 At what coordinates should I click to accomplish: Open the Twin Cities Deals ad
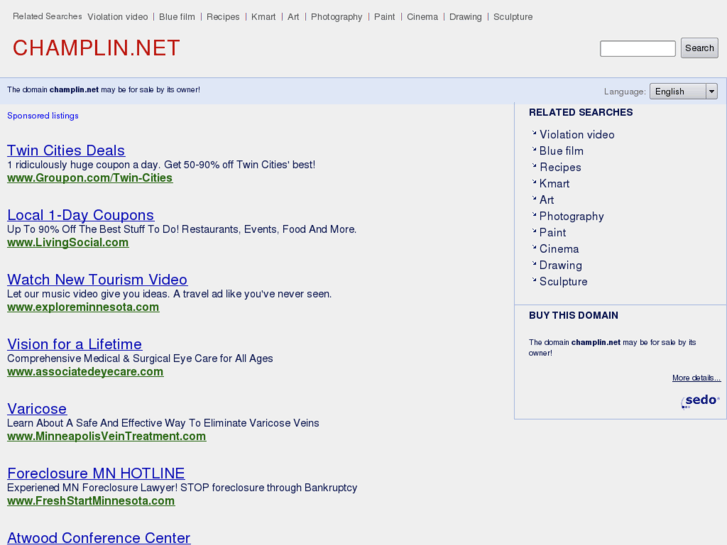coord(66,150)
